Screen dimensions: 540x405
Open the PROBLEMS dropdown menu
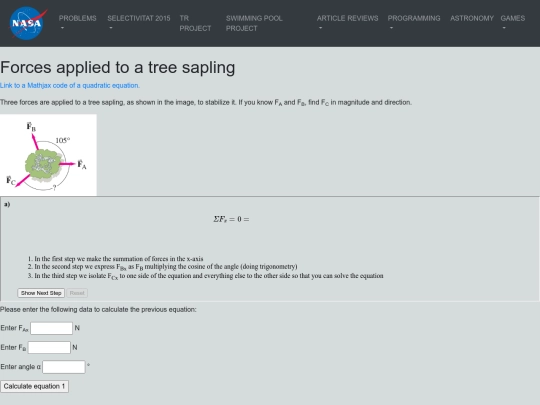click(77, 23)
